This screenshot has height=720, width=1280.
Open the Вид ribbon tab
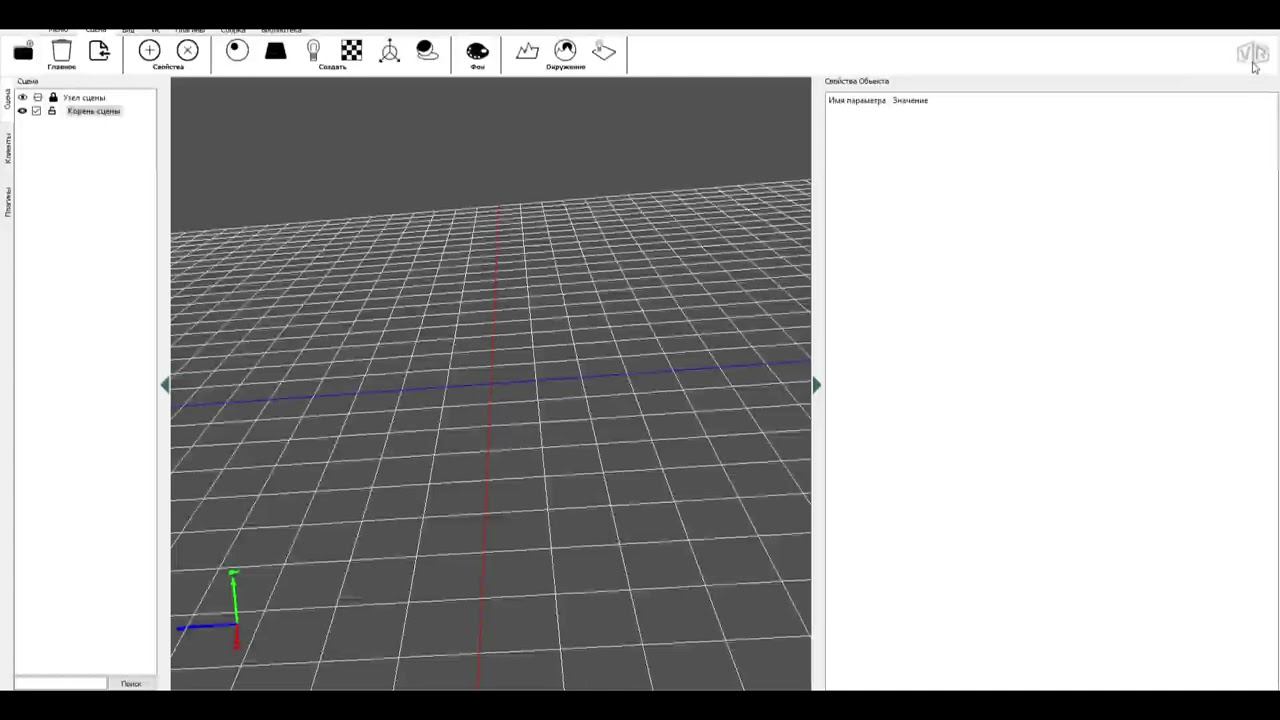coord(128,31)
